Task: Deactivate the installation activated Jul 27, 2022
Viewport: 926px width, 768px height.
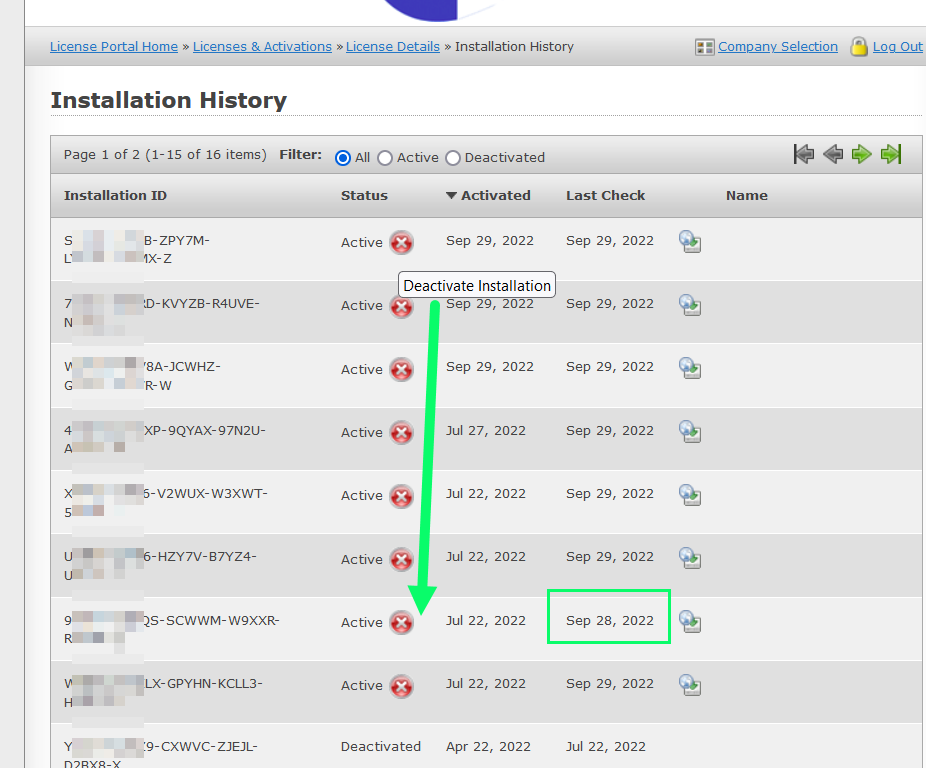Action: click(401, 433)
